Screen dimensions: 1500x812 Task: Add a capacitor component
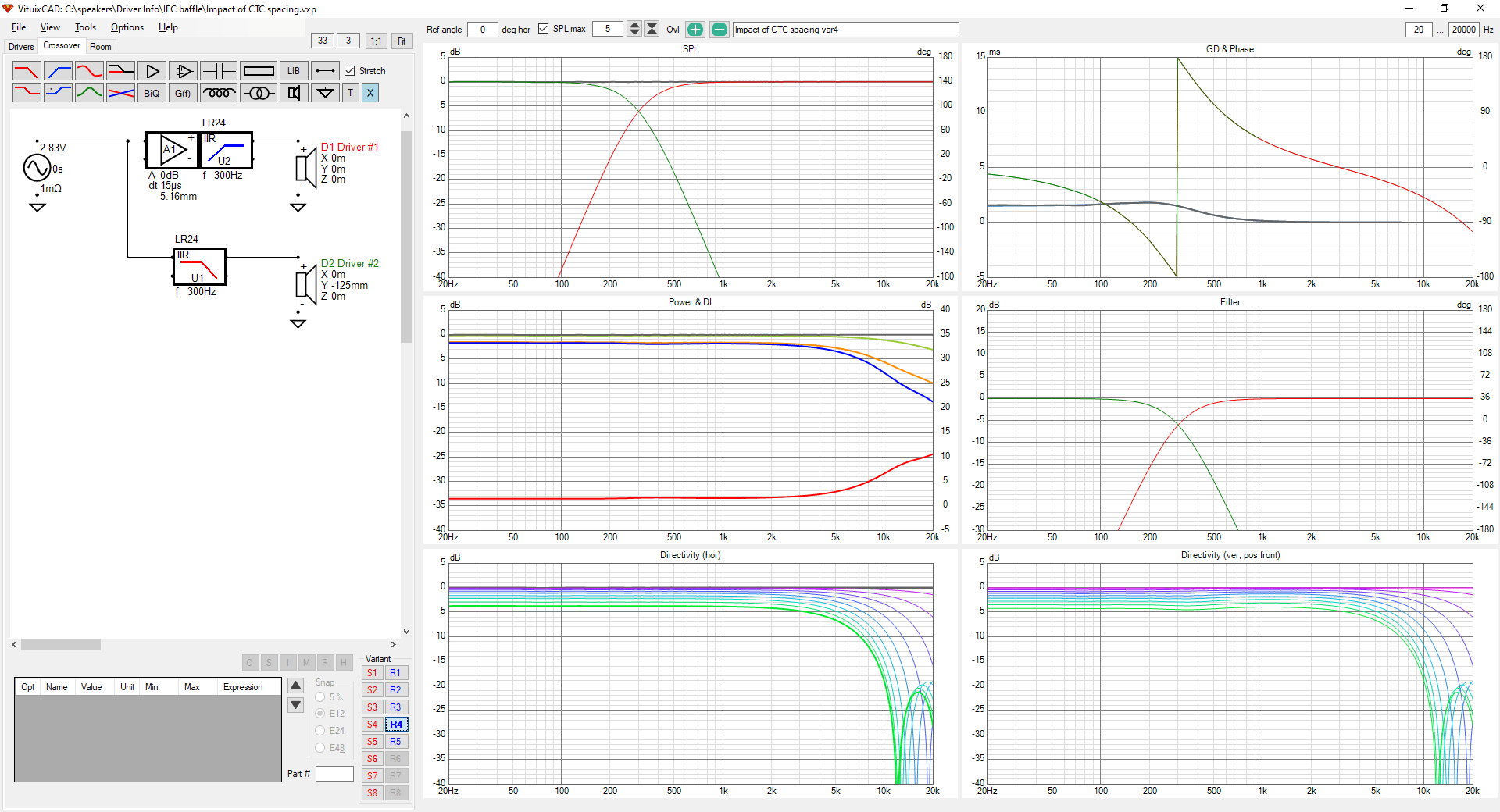coord(219,71)
